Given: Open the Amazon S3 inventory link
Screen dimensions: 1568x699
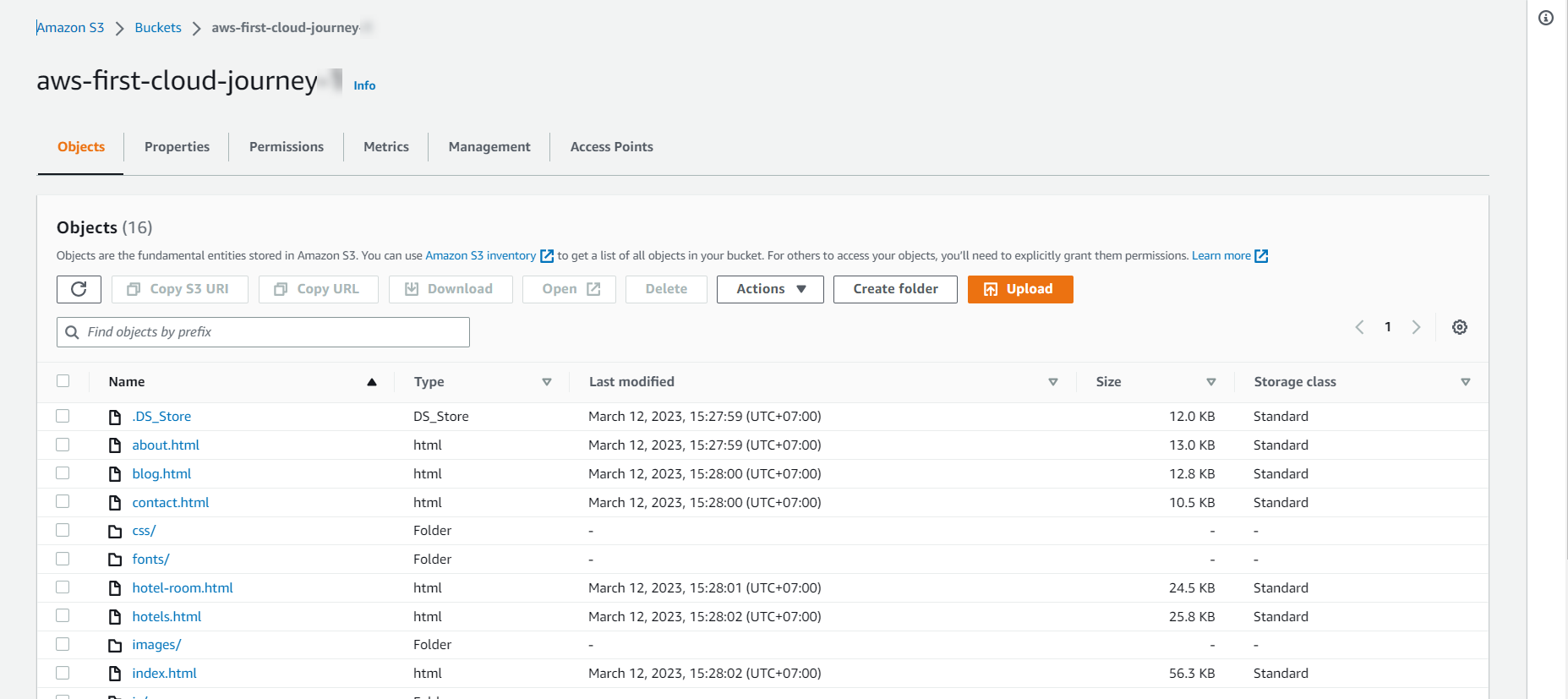Looking at the screenshot, I should coord(481,256).
